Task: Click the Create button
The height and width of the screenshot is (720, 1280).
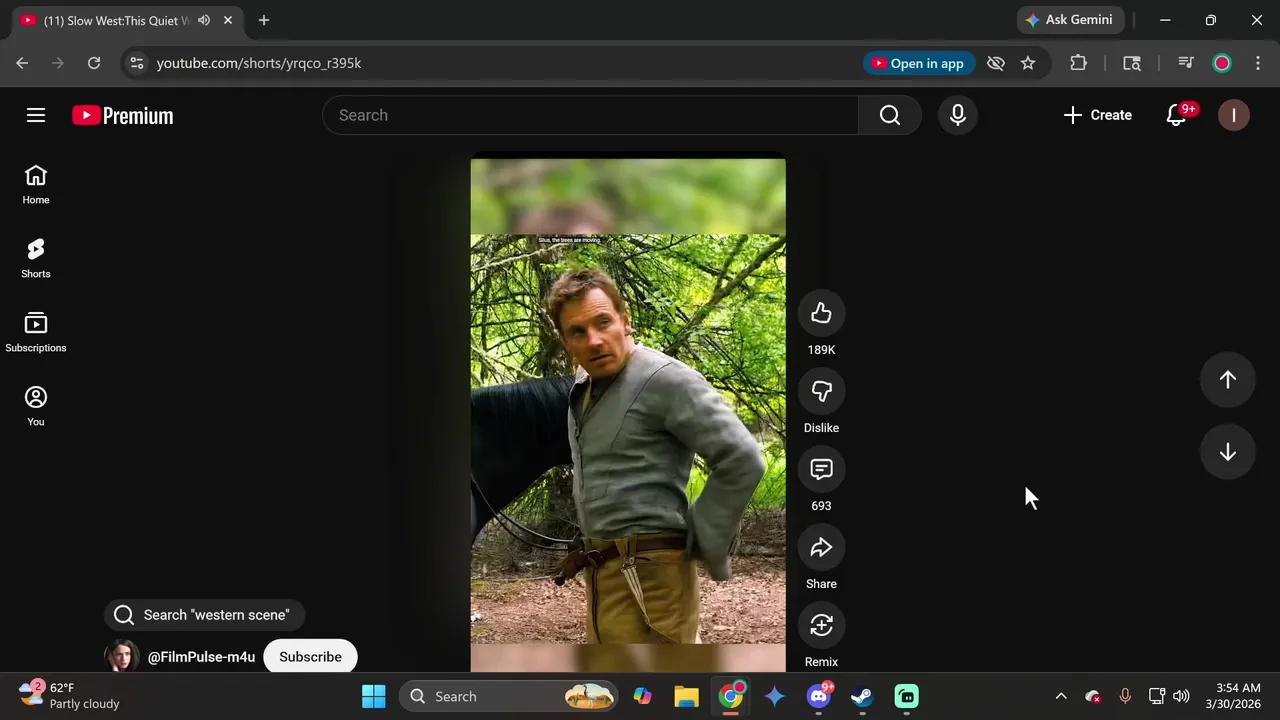Action: pyautogui.click(x=1098, y=115)
